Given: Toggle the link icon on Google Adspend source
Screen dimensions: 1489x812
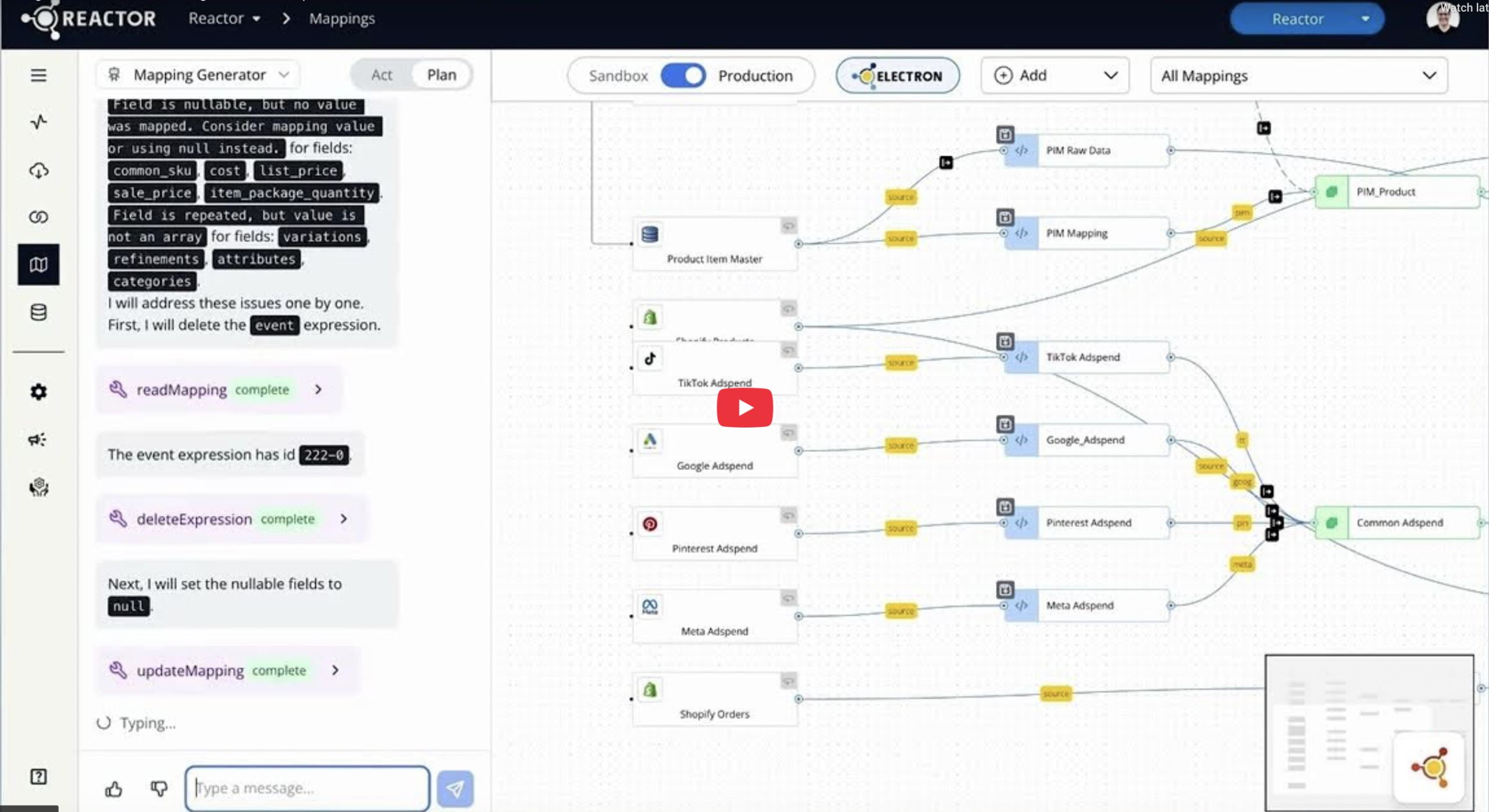Looking at the screenshot, I should pyautogui.click(x=788, y=433).
